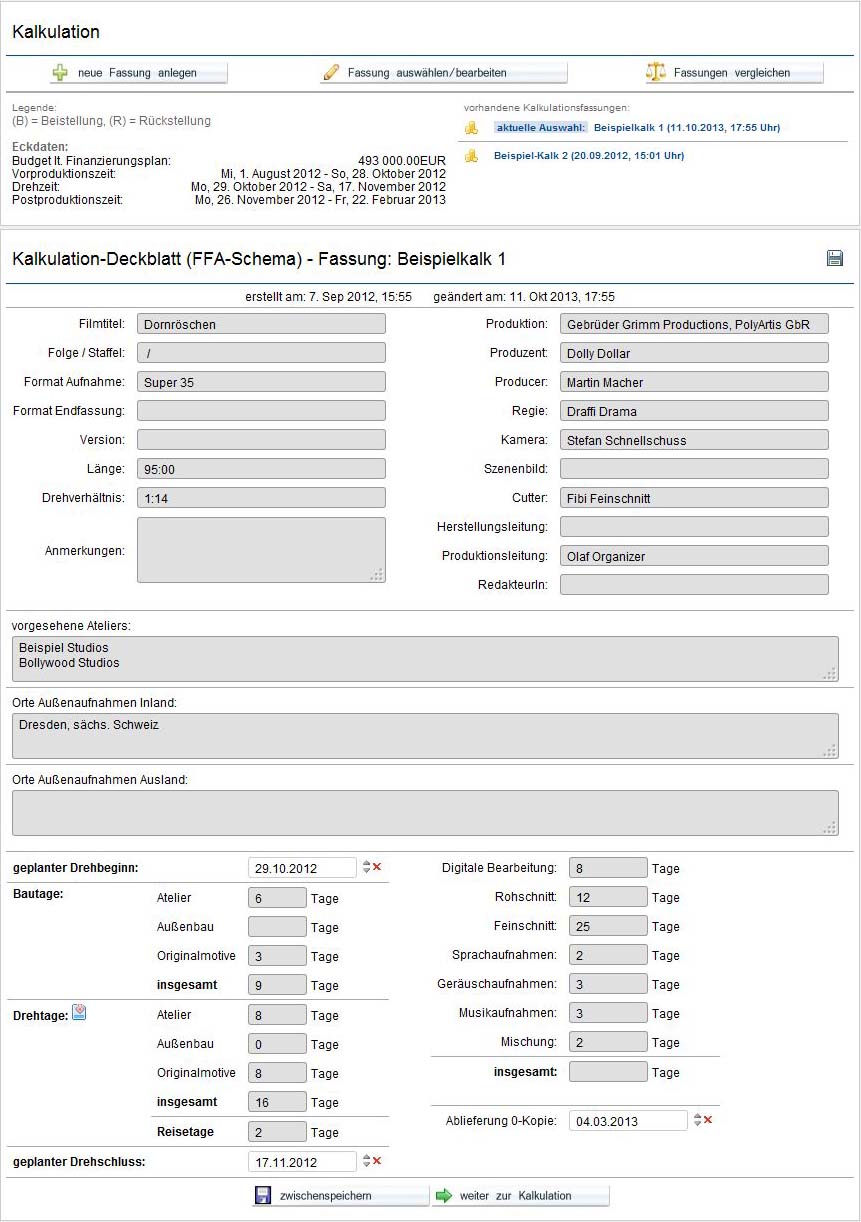Click the Mischung days field

608,1042
